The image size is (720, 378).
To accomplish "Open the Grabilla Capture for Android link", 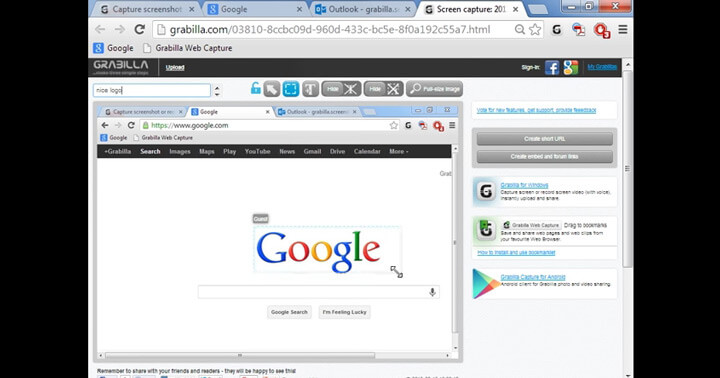I will [533, 277].
